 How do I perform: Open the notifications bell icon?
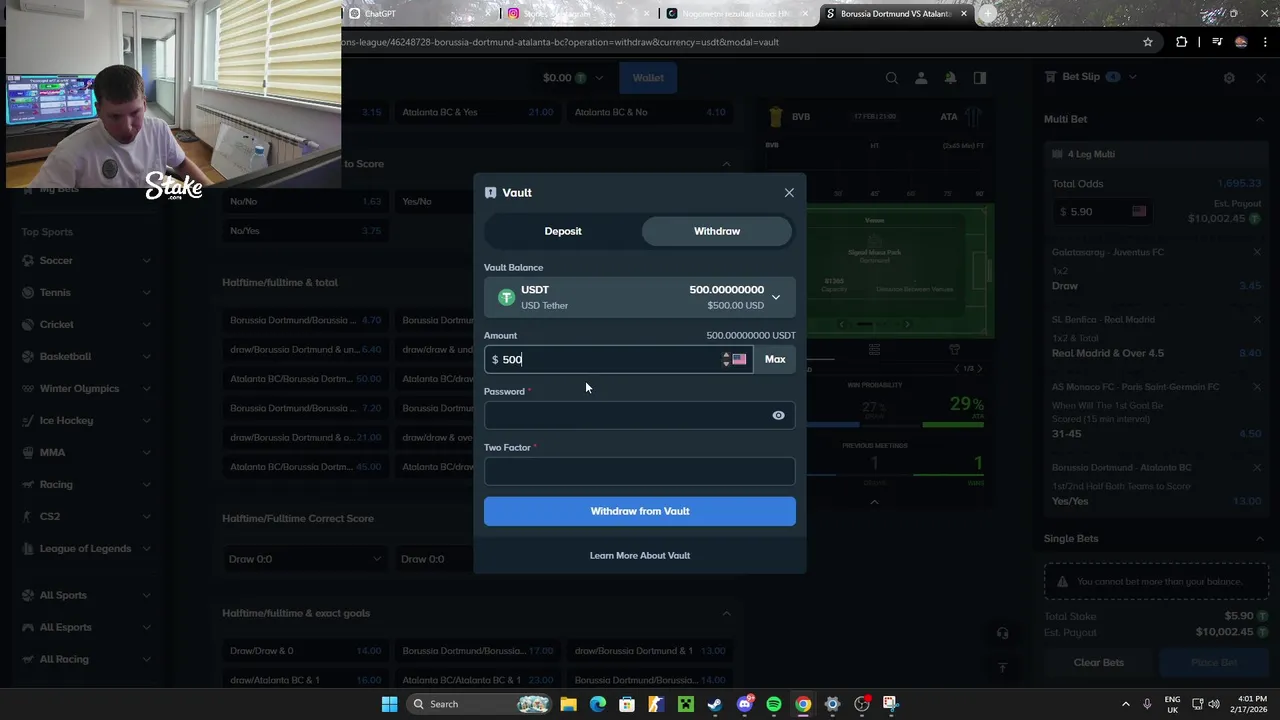(x=951, y=78)
